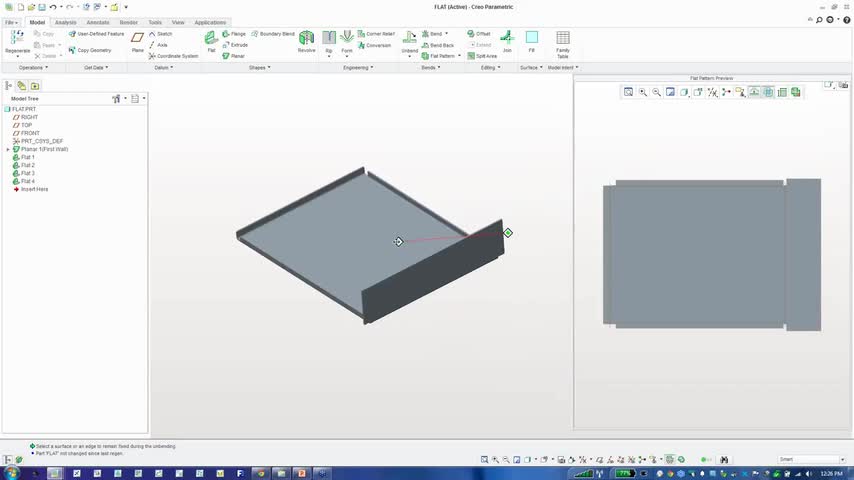
Task: Switch to the View tab
Action: [178, 22]
